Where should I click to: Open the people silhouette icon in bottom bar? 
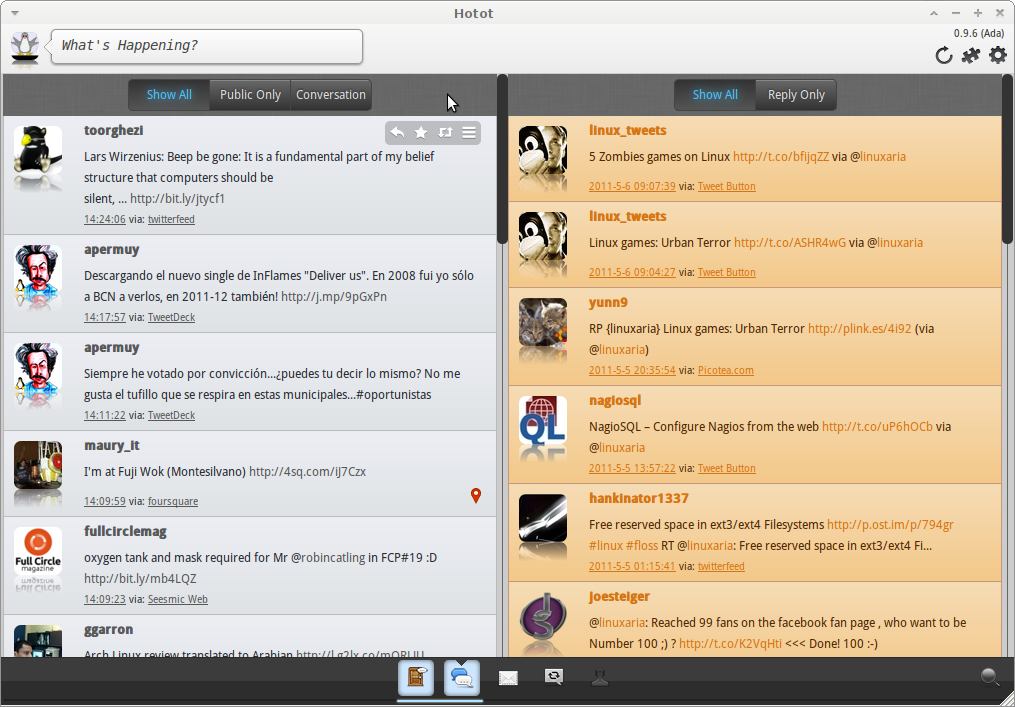coord(600,677)
